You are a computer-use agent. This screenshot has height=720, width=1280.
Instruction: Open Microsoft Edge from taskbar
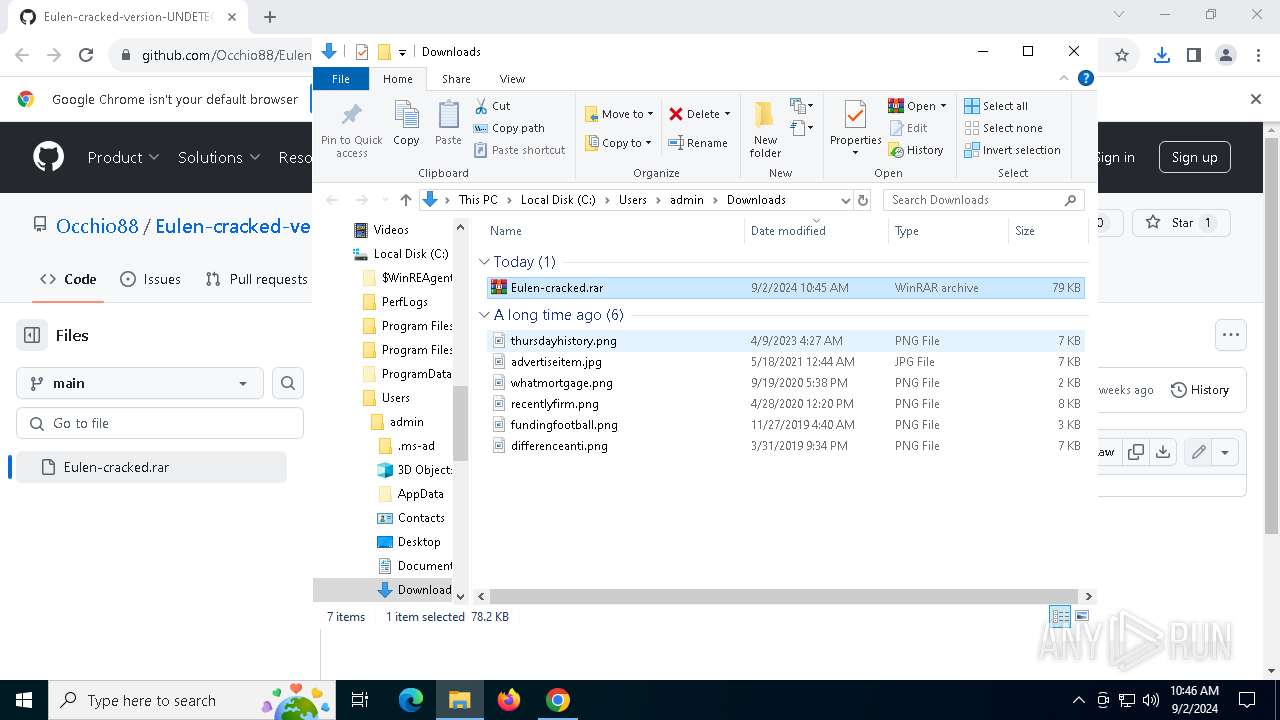411,700
